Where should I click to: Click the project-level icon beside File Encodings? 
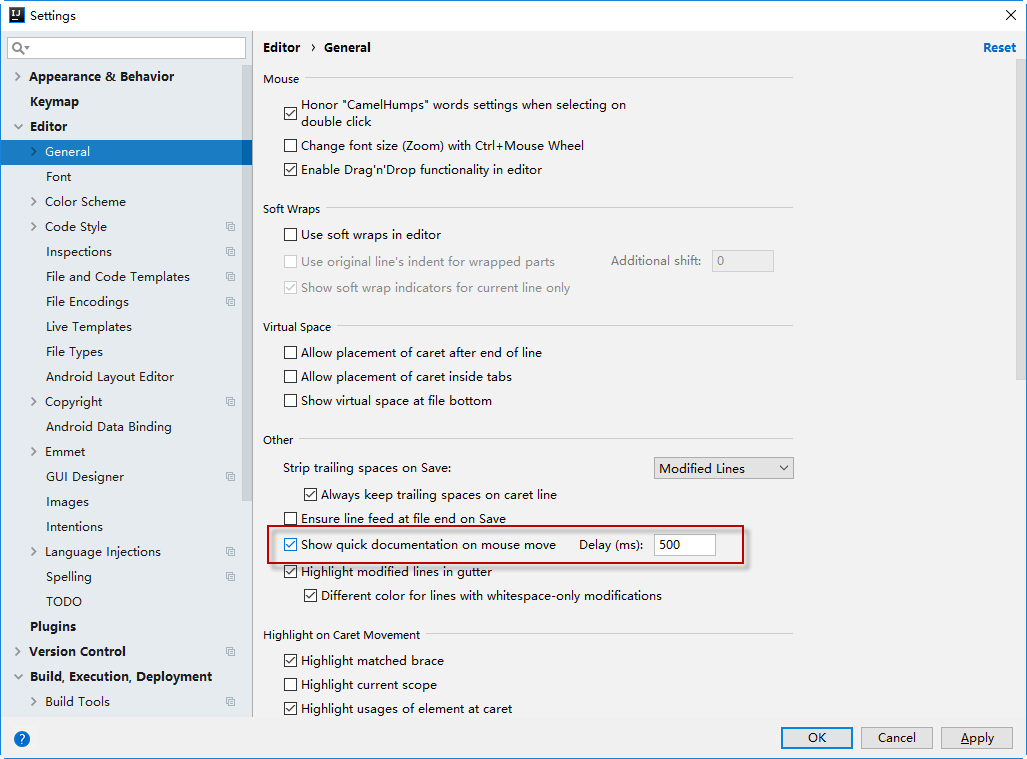click(231, 302)
